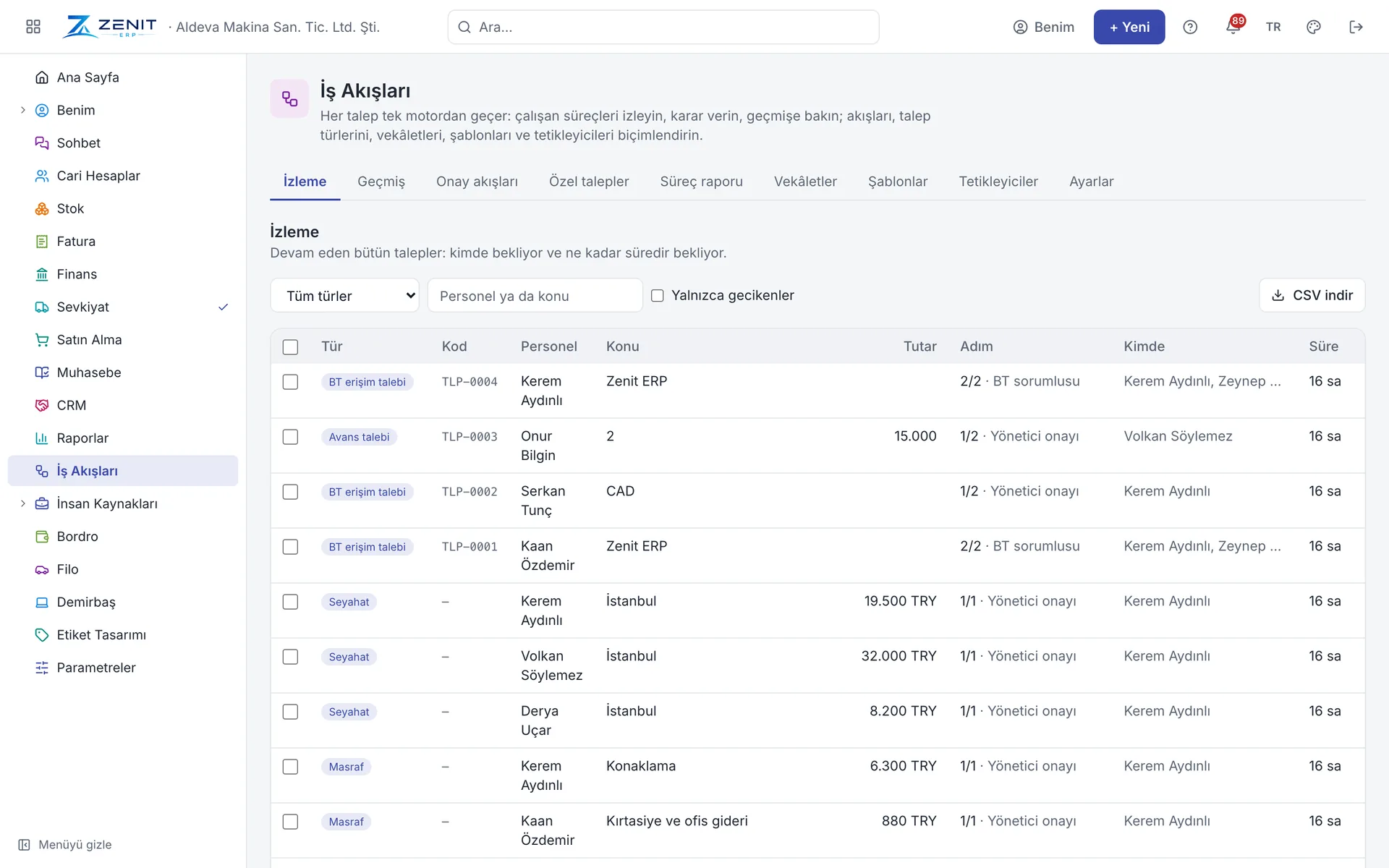1389x868 pixels.
Task: Open the help question mark icon
Action: [1190, 27]
